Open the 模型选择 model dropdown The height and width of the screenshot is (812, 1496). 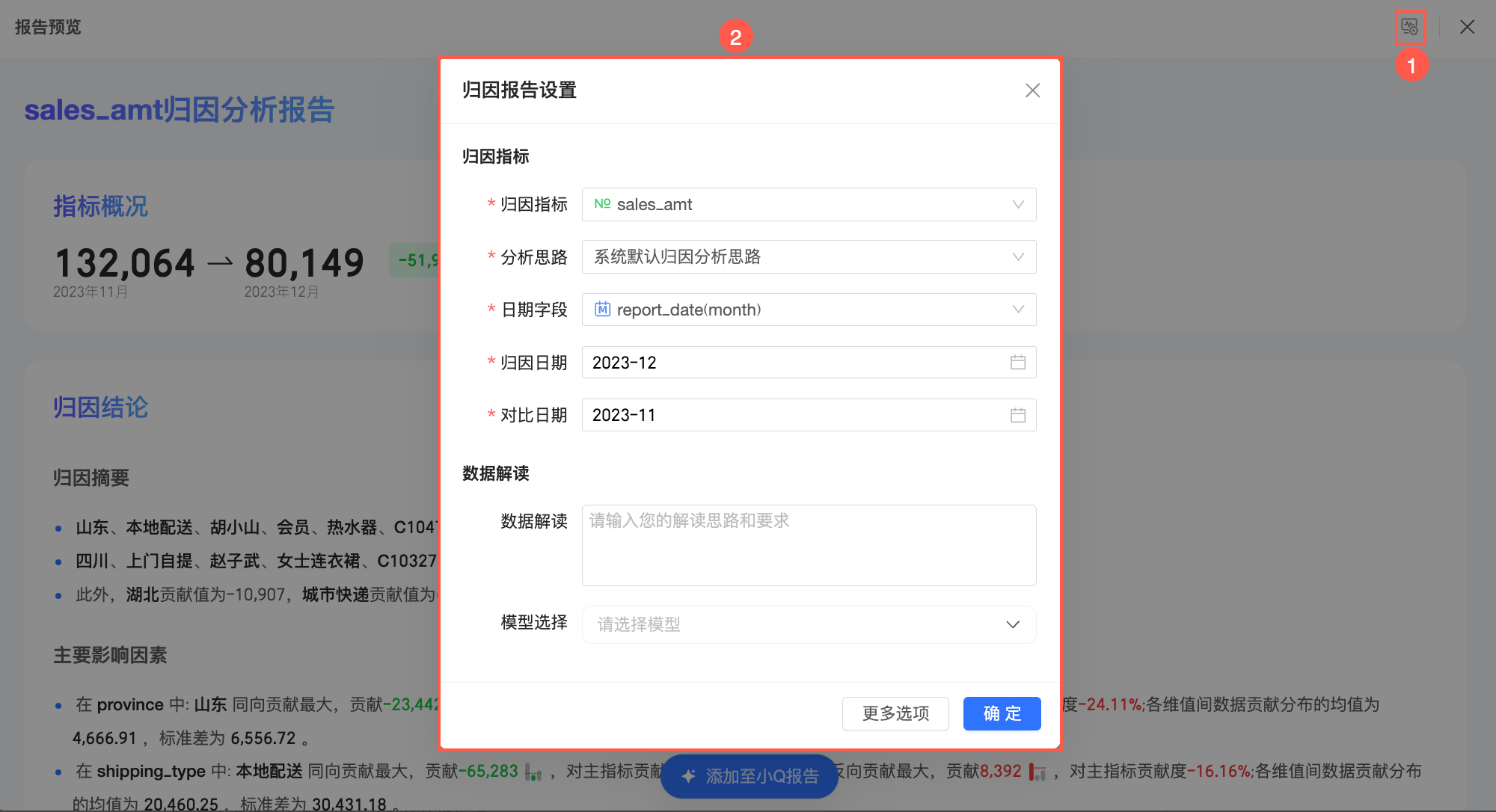pyautogui.click(x=1012, y=624)
